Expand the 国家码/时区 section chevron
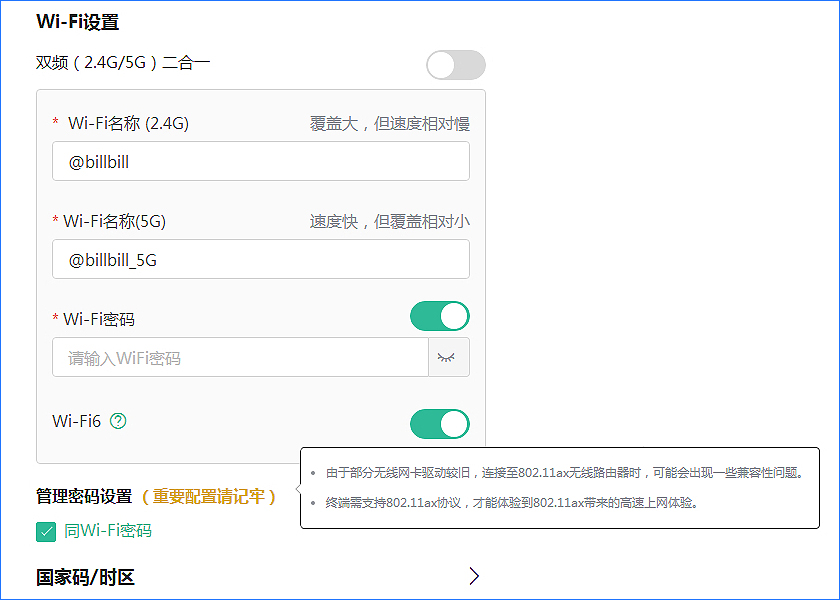Image resolution: width=840 pixels, height=600 pixels. coord(473,577)
